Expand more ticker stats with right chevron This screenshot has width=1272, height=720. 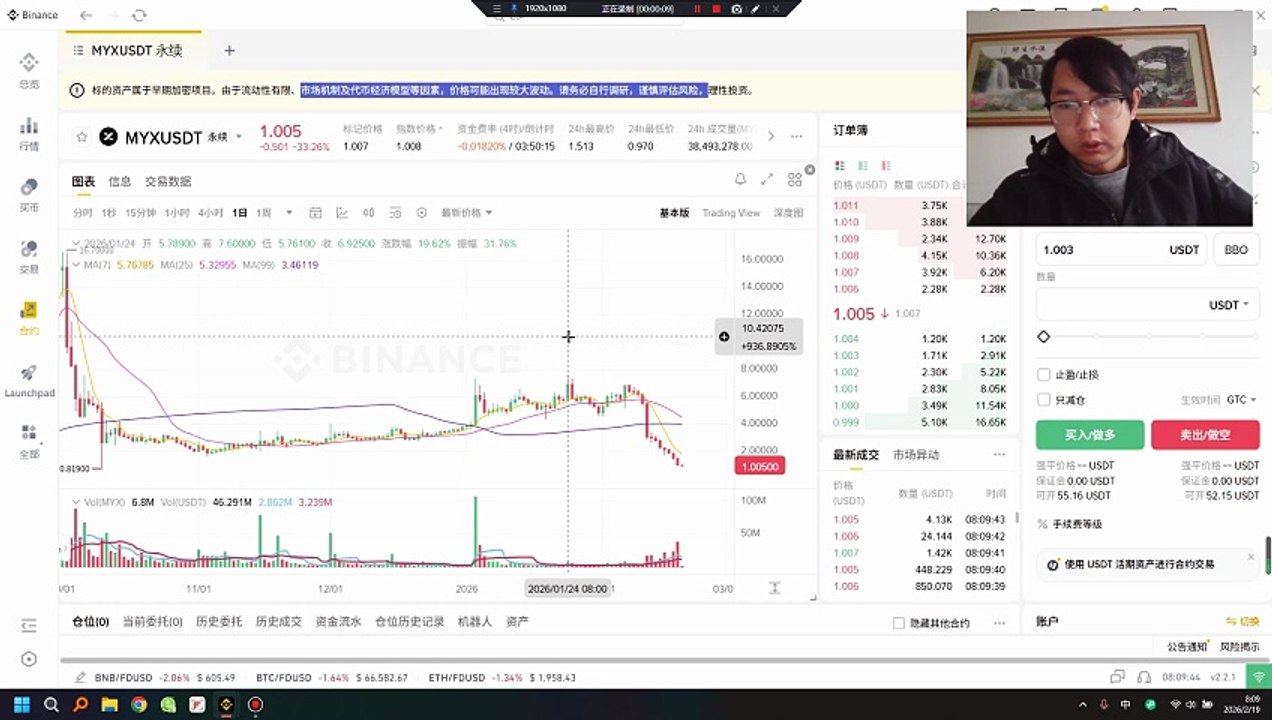(x=770, y=137)
